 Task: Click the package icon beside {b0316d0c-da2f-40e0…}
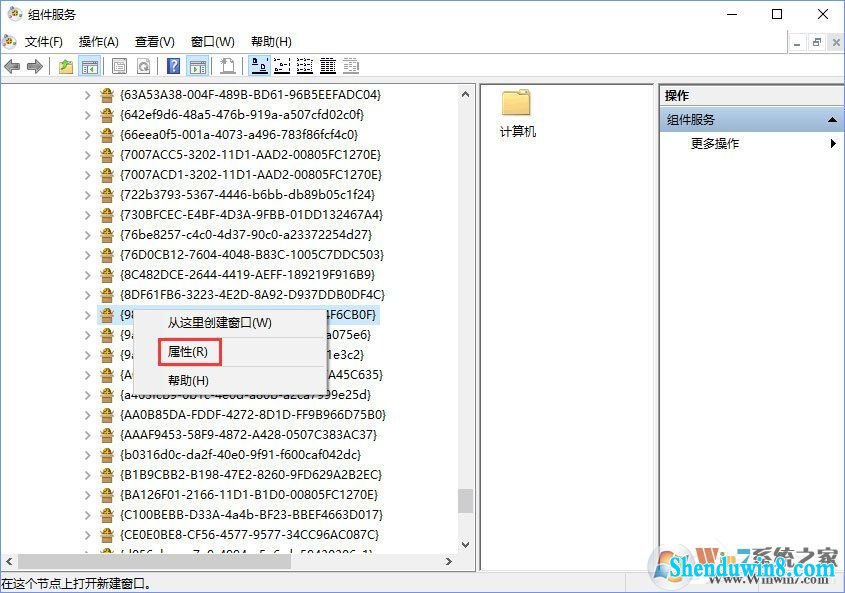point(107,455)
